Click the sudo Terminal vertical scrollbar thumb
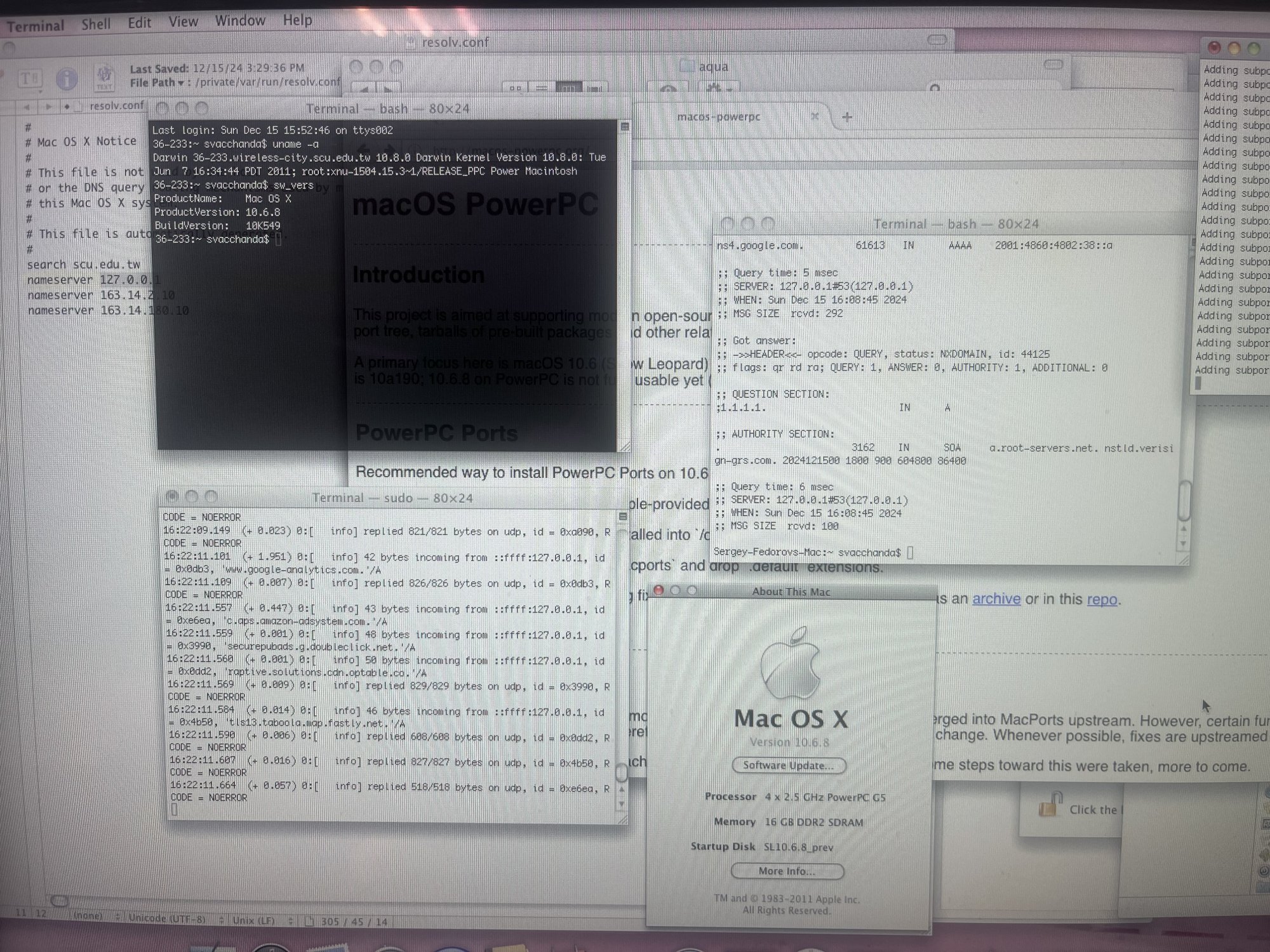Screen dimensions: 1270x952 click(622, 772)
